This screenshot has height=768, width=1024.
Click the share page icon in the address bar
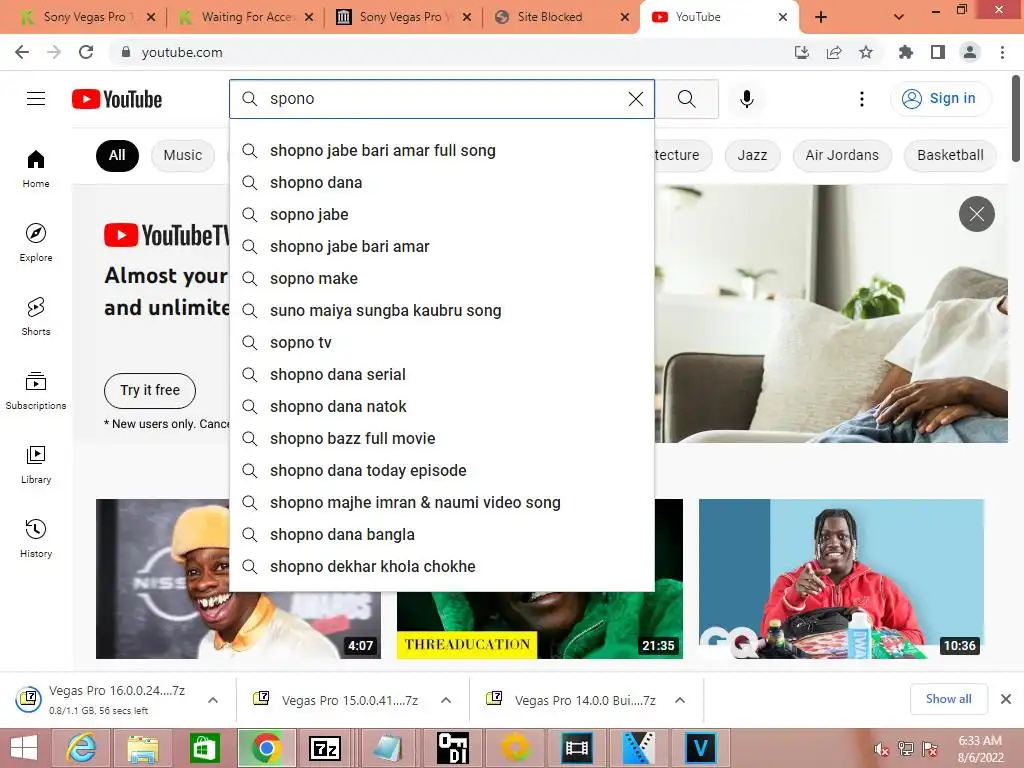(834, 52)
